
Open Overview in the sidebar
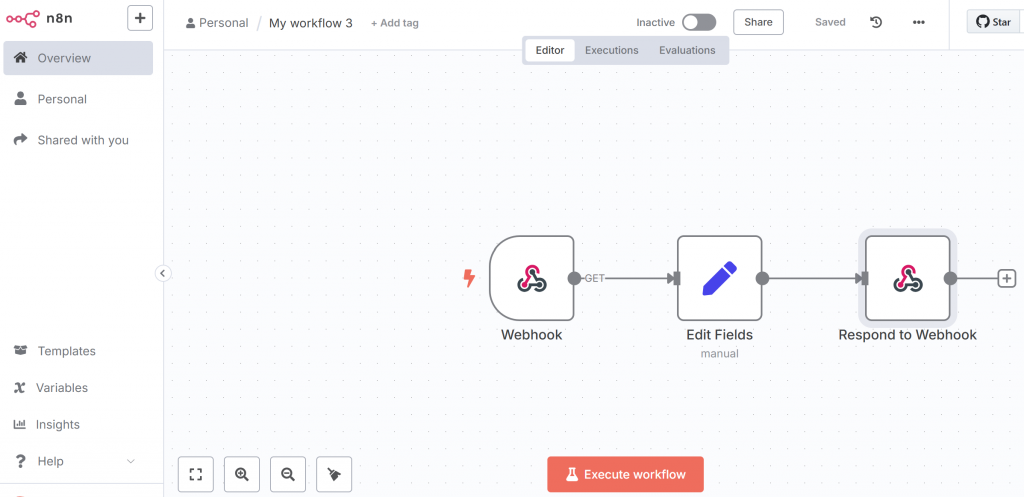pos(78,58)
